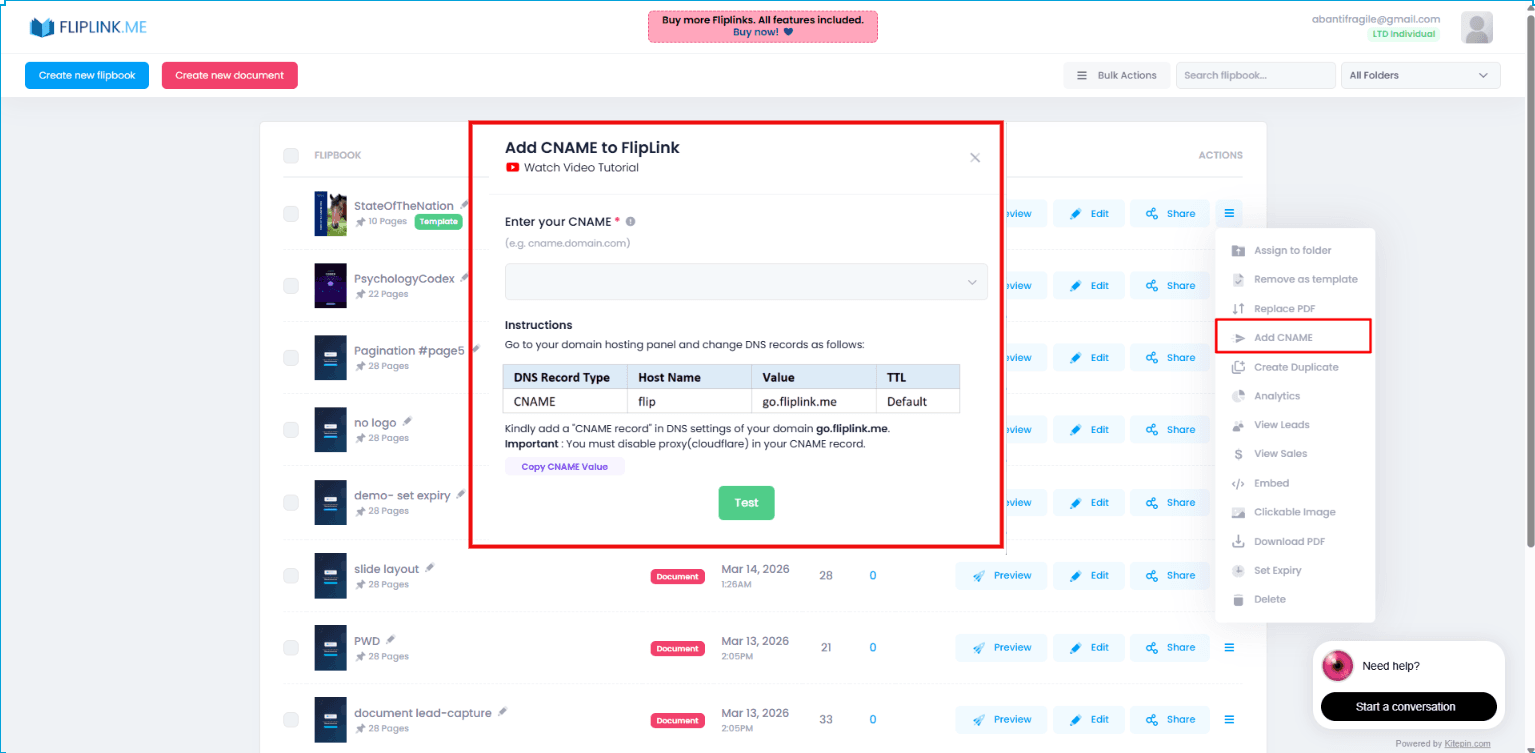The height and width of the screenshot is (753, 1535).
Task: Select the PsychologyCodex checkbox
Action: [291, 285]
